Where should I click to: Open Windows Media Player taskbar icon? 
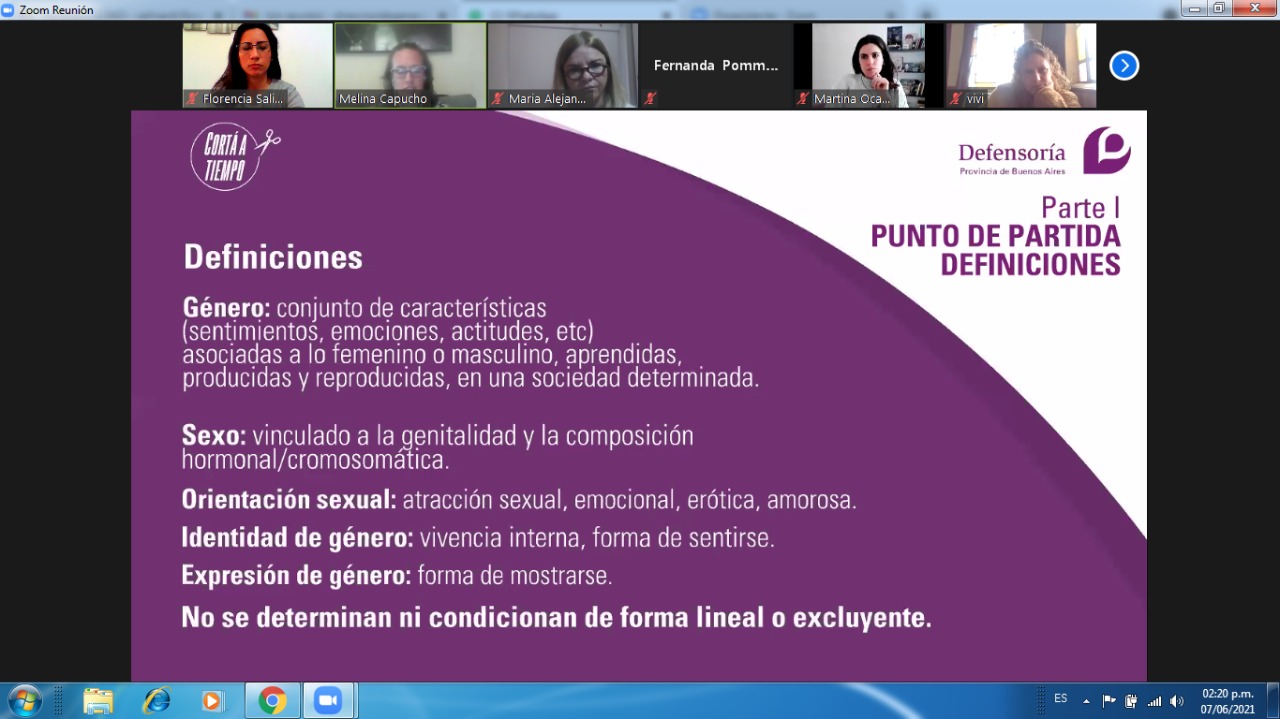(x=212, y=701)
